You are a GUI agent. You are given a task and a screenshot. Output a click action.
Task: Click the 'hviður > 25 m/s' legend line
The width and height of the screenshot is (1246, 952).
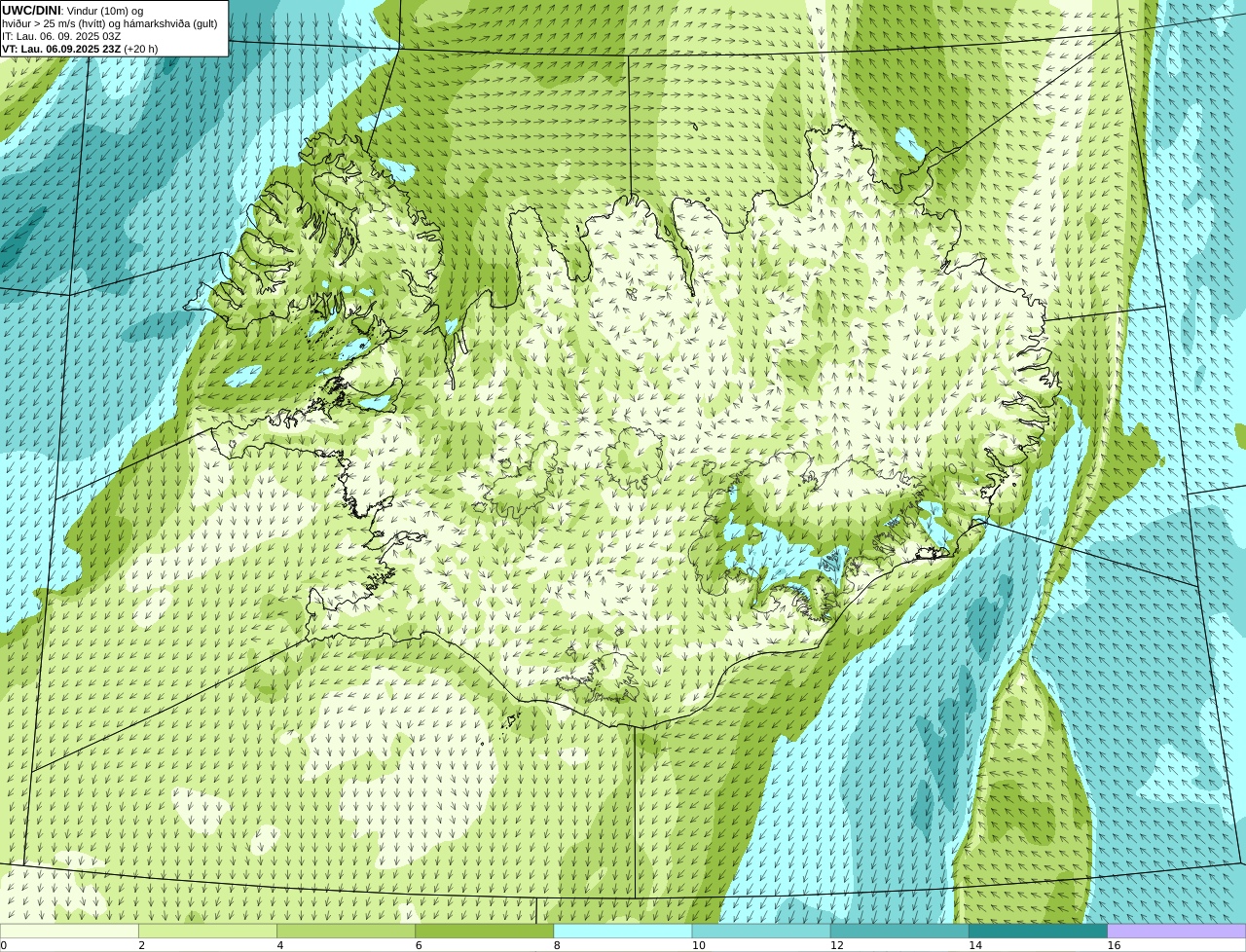point(110,23)
